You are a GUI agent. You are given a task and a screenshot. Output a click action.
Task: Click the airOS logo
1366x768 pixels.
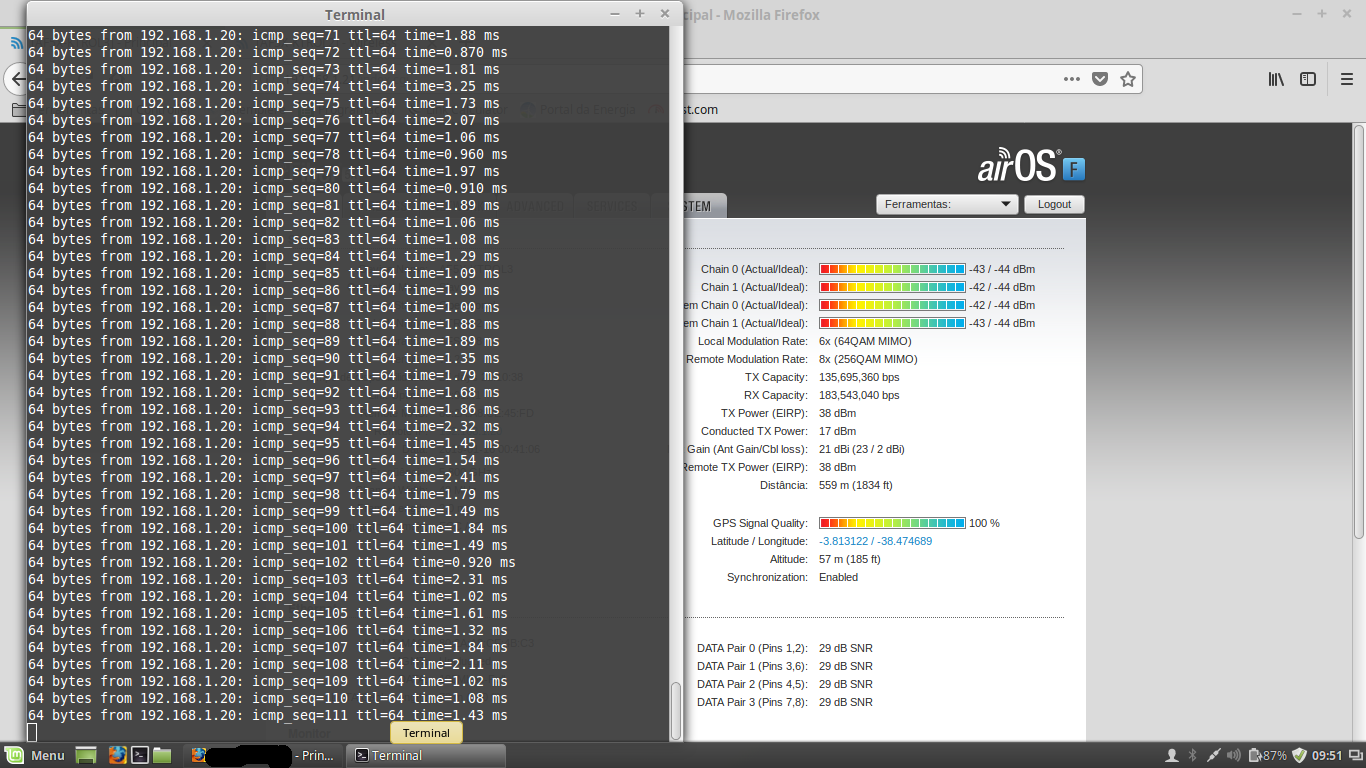tap(1019, 167)
